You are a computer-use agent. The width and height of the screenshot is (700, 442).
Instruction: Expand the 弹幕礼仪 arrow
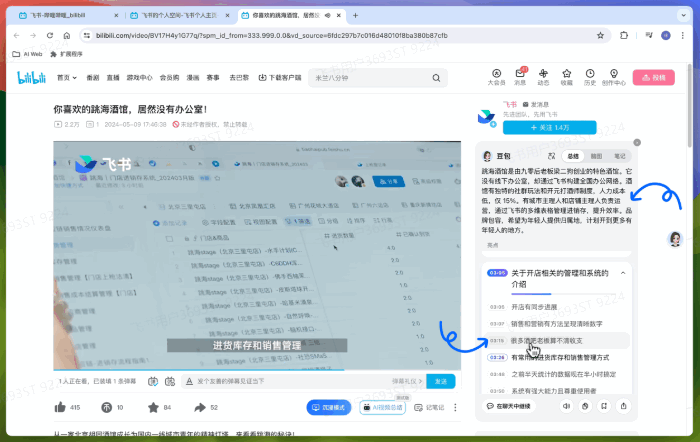419,381
